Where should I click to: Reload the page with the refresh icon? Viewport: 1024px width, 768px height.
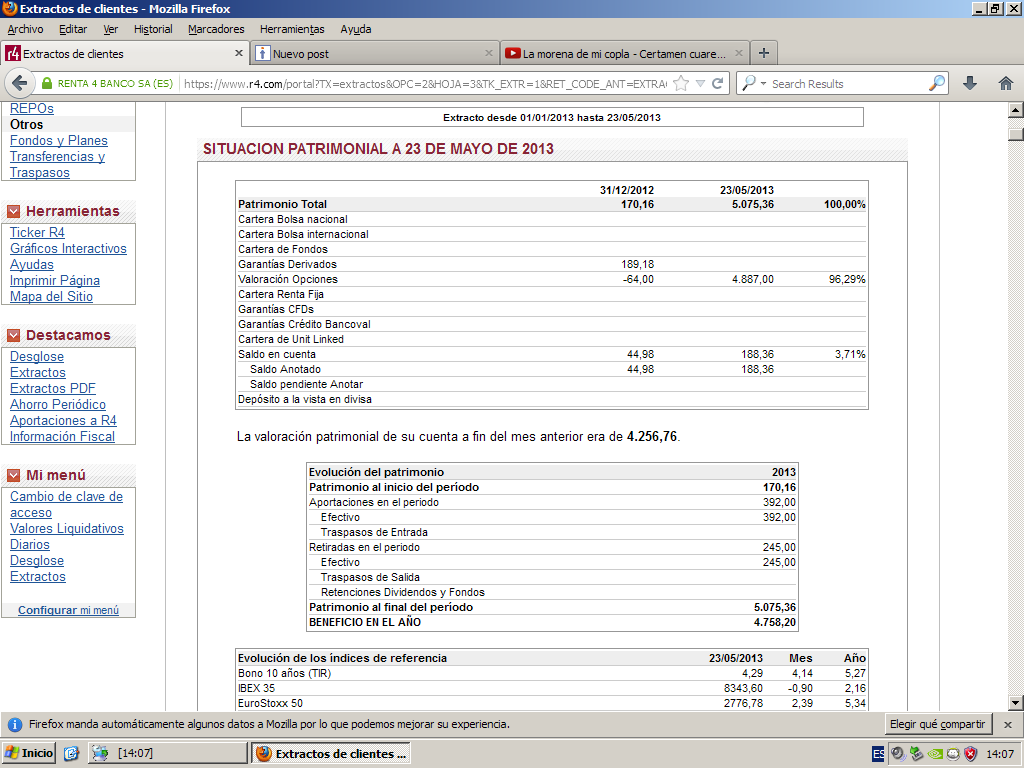click(x=717, y=84)
